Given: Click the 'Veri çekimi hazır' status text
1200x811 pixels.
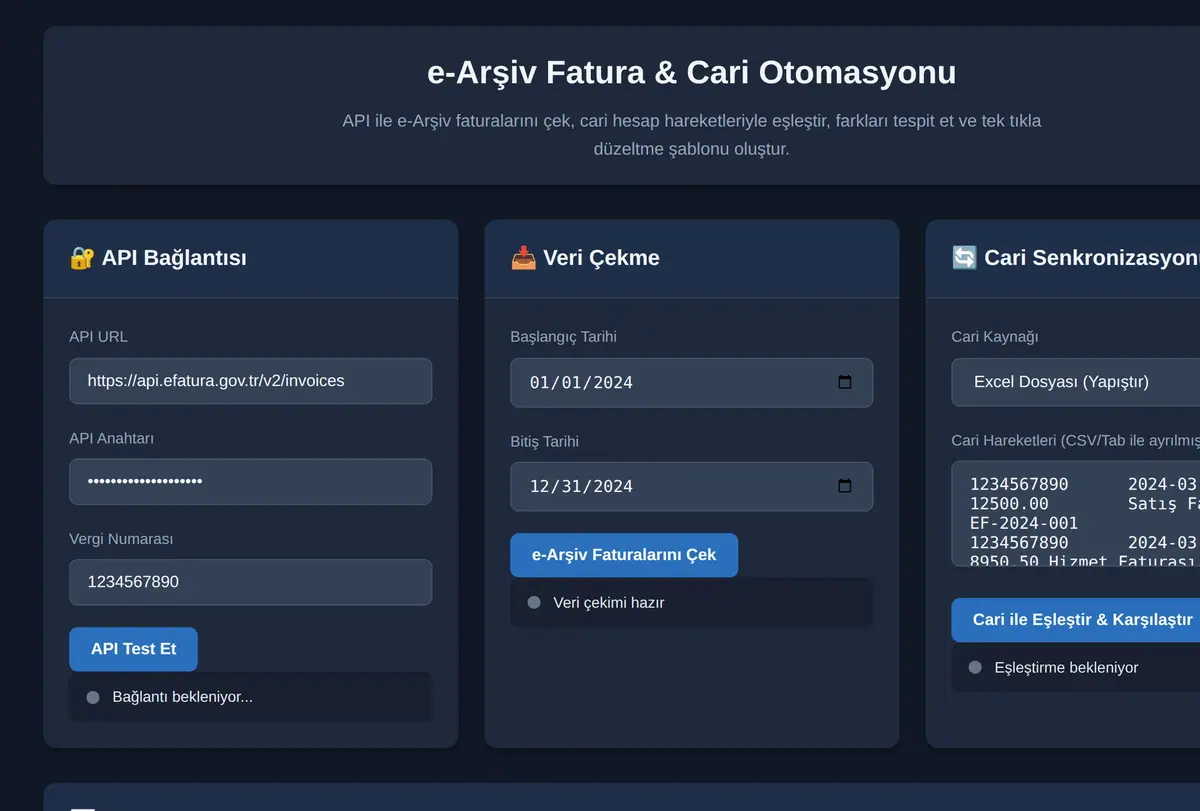Looking at the screenshot, I should (609, 603).
